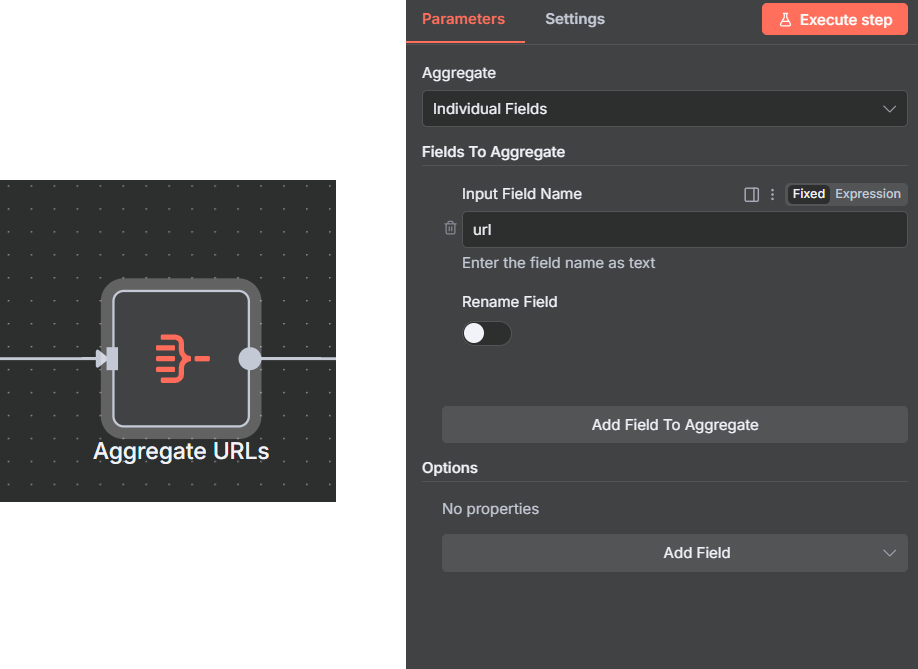The image size is (918, 669).
Task: Click the url input field
Action: pos(684,230)
